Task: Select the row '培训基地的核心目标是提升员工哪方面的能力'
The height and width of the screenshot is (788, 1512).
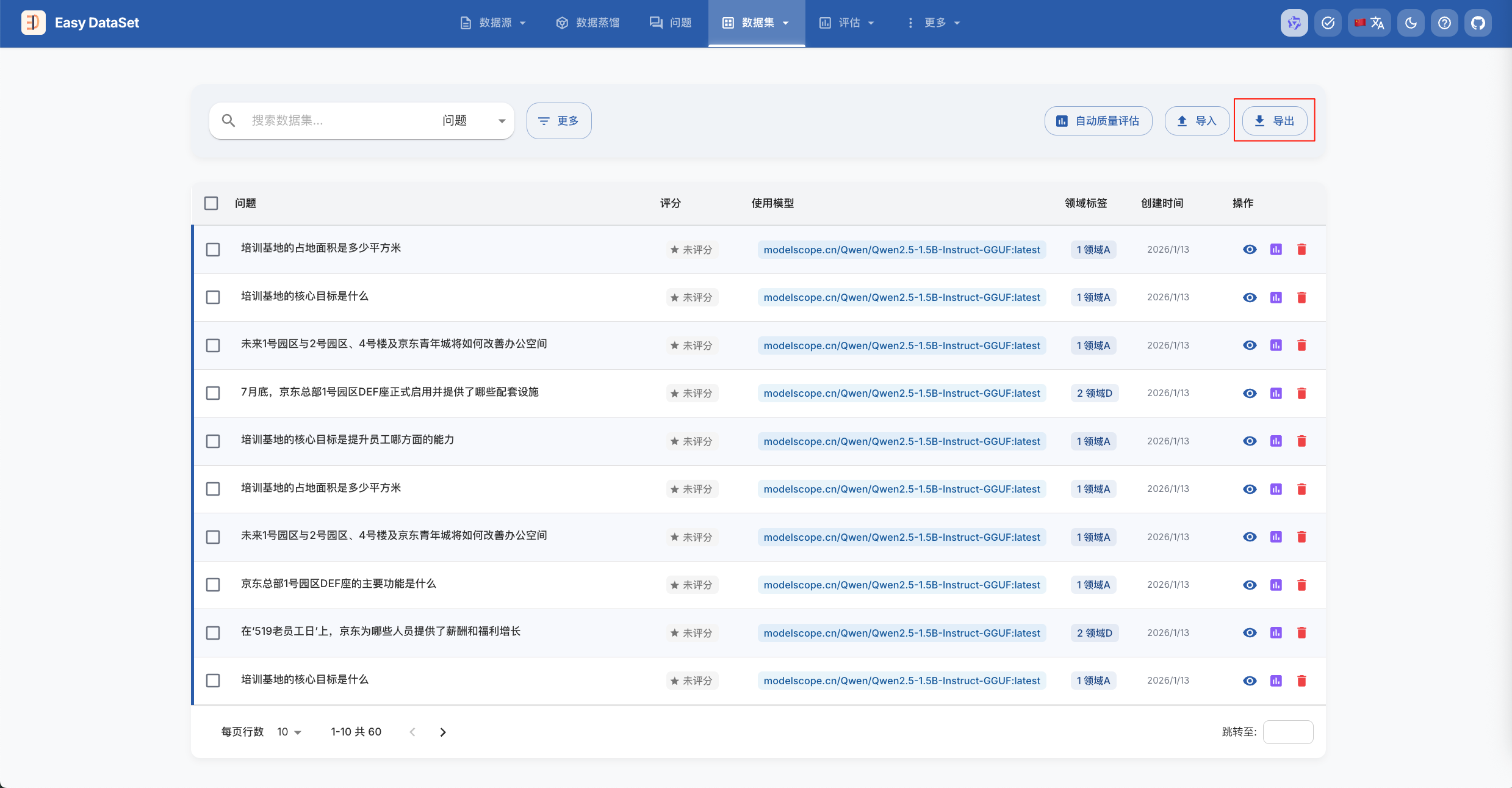Action: [x=213, y=441]
